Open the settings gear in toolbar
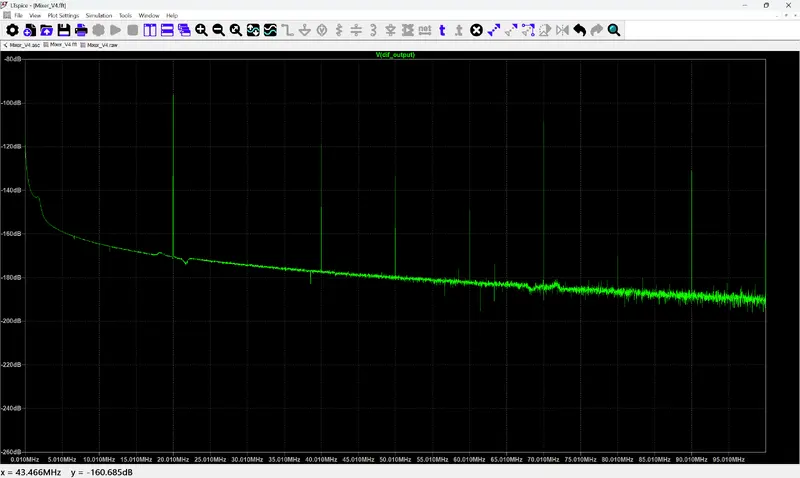This screenshot has height=478, width=800. pos(12,30)
